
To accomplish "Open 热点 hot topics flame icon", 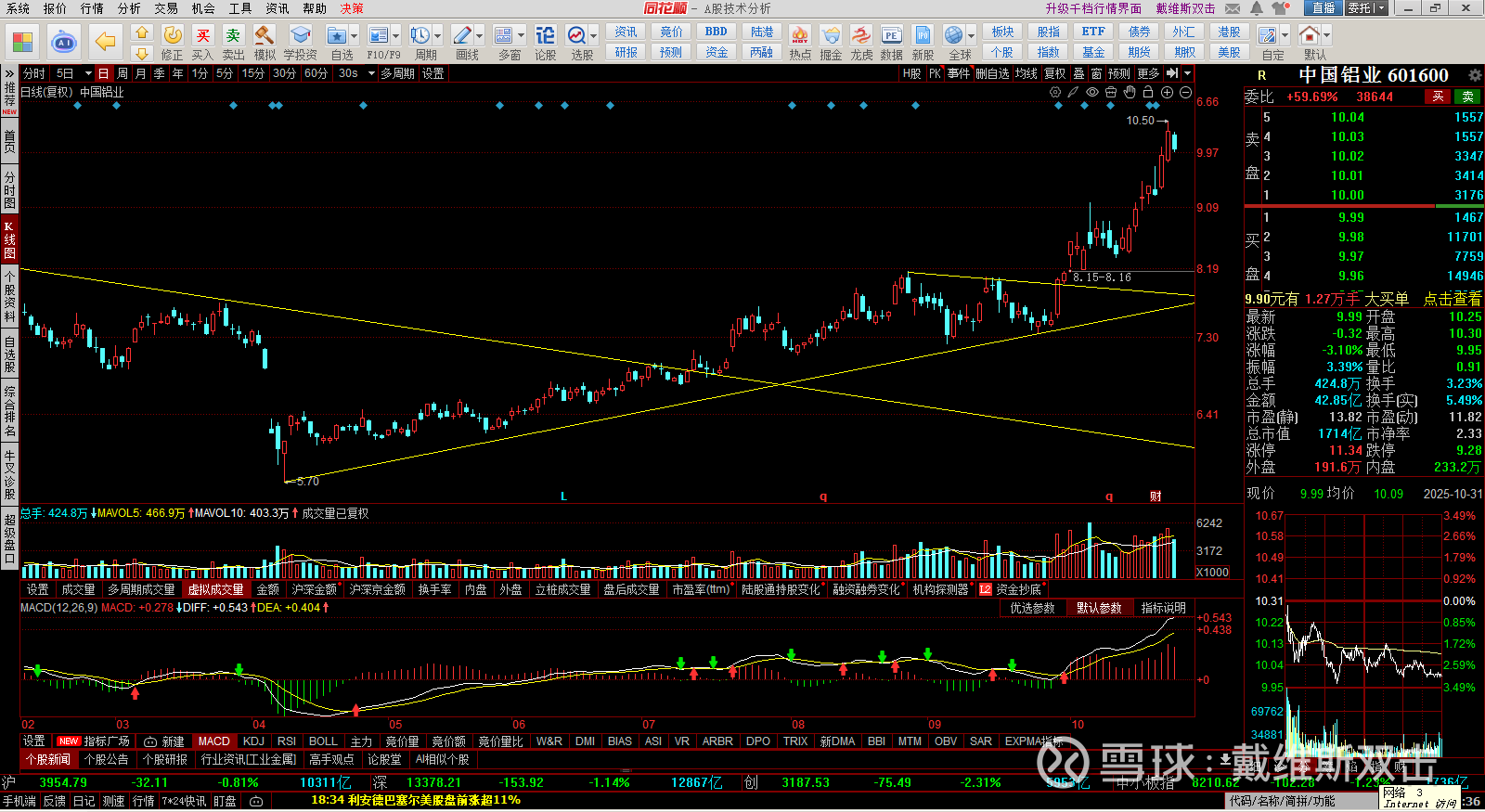I will pos(800,43).
